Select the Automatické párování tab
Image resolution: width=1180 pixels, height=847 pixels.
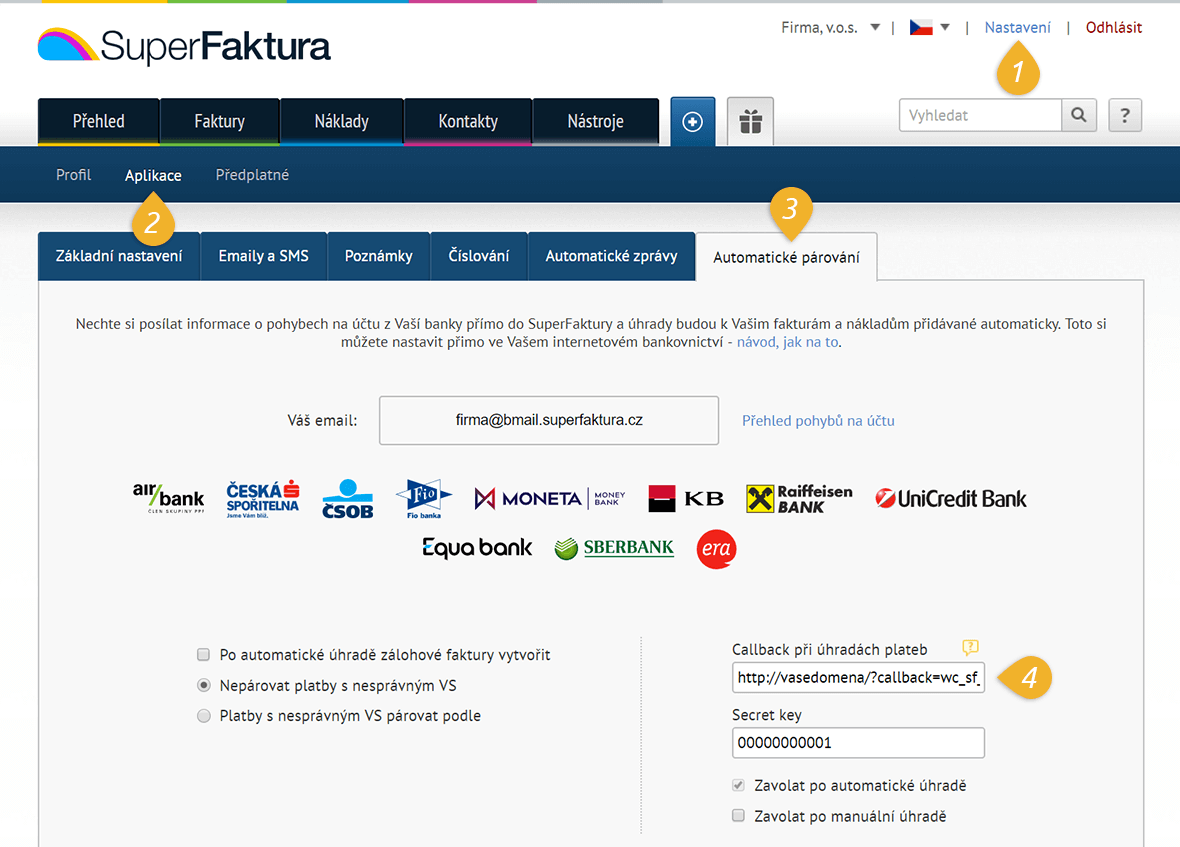(x=786, y=257)
